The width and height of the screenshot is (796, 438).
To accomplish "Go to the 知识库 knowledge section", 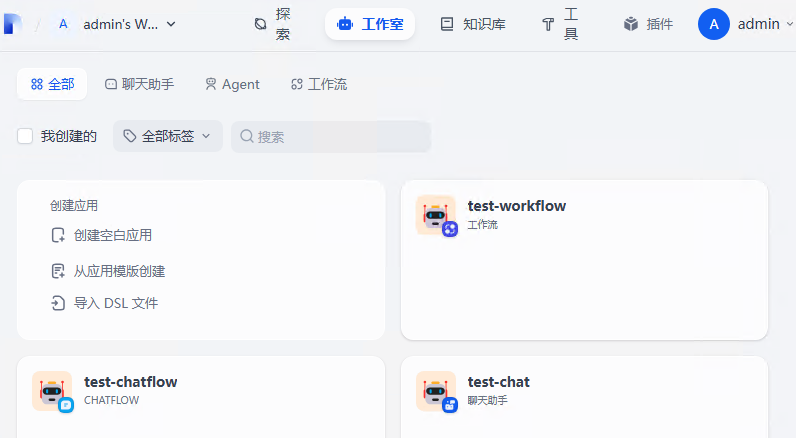I will (473, 24).
